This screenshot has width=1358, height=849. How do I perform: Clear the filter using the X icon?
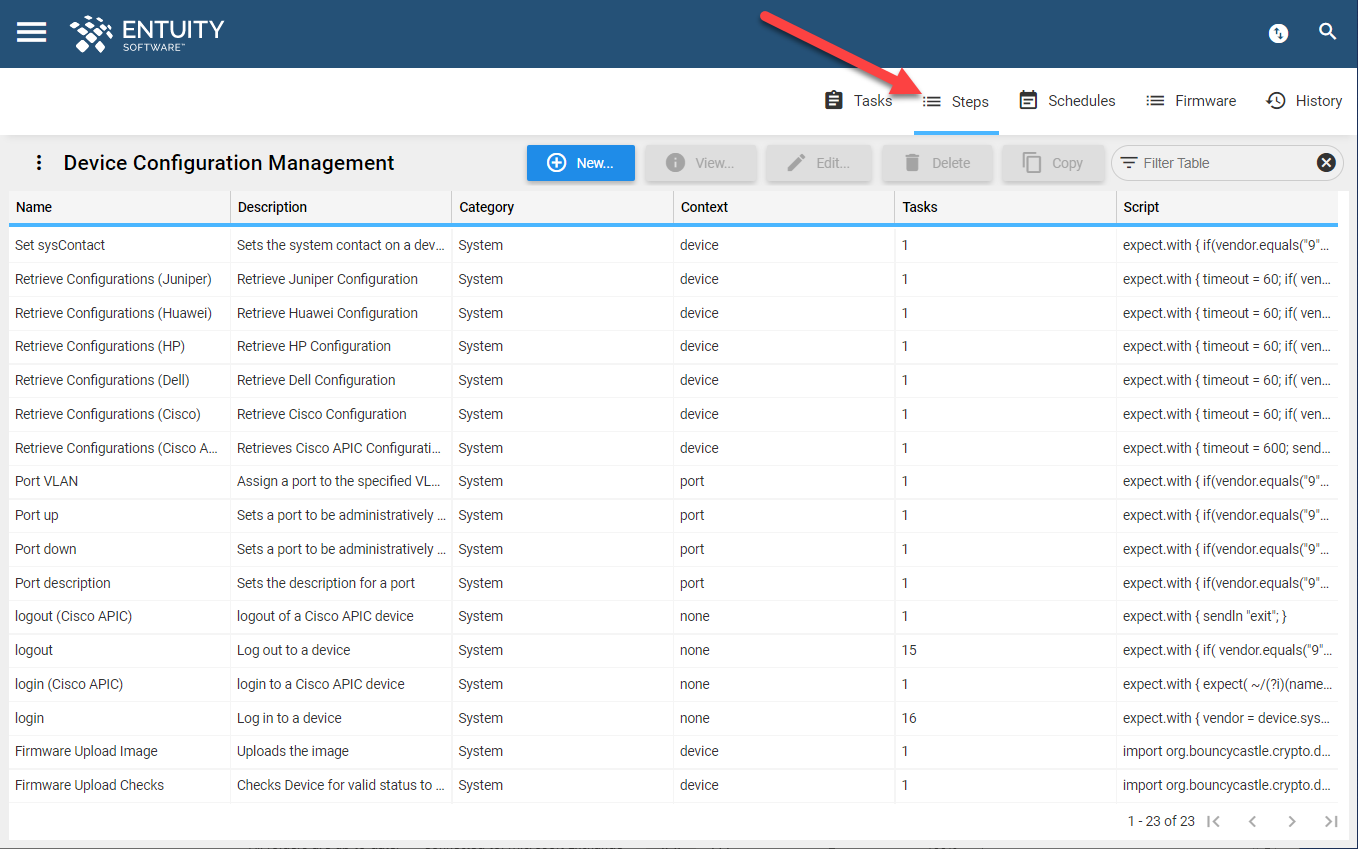pyautogui.click(x=1326, y=162)
